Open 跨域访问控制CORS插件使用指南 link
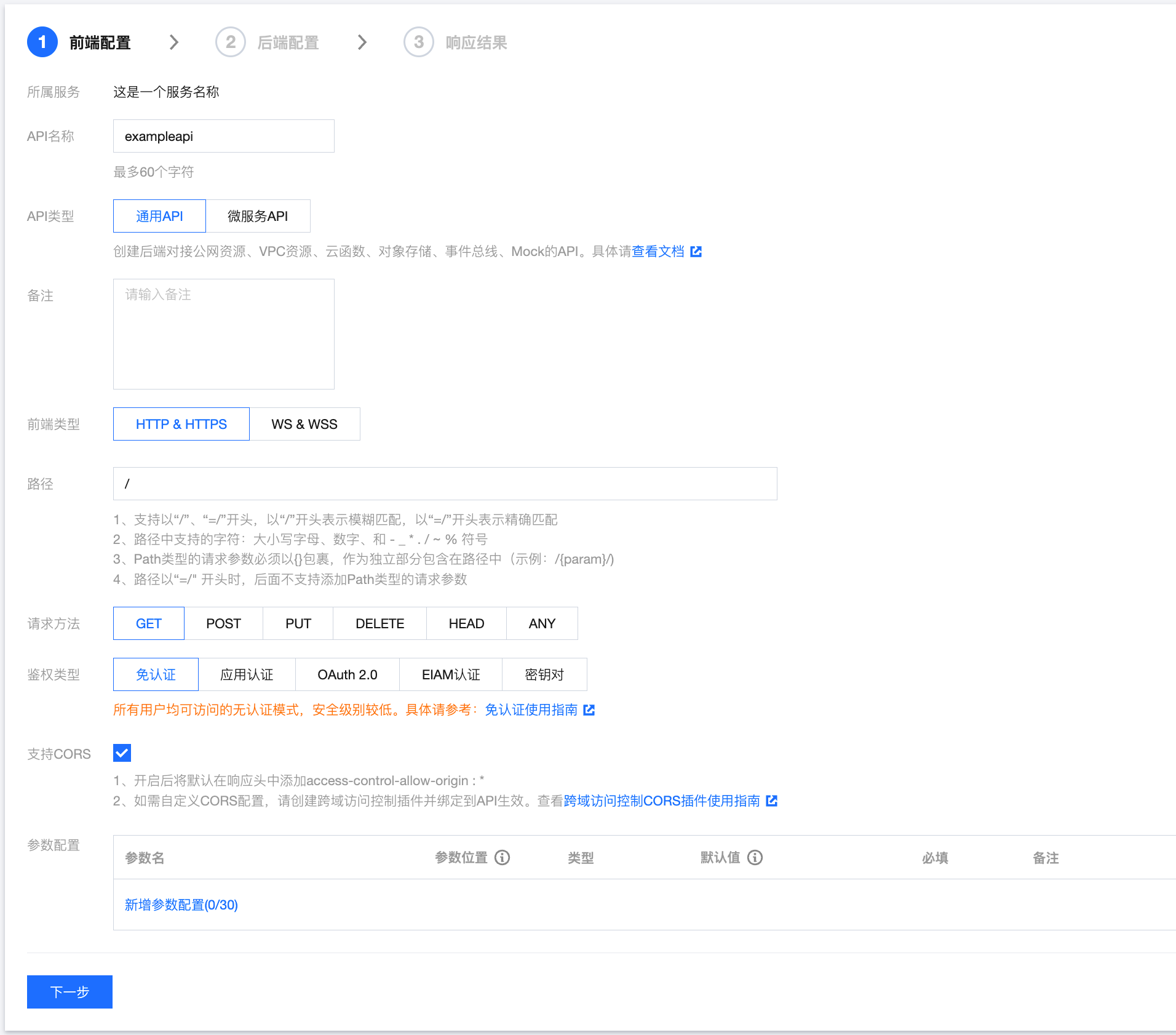1176x1035 pixels. point(662,801)
